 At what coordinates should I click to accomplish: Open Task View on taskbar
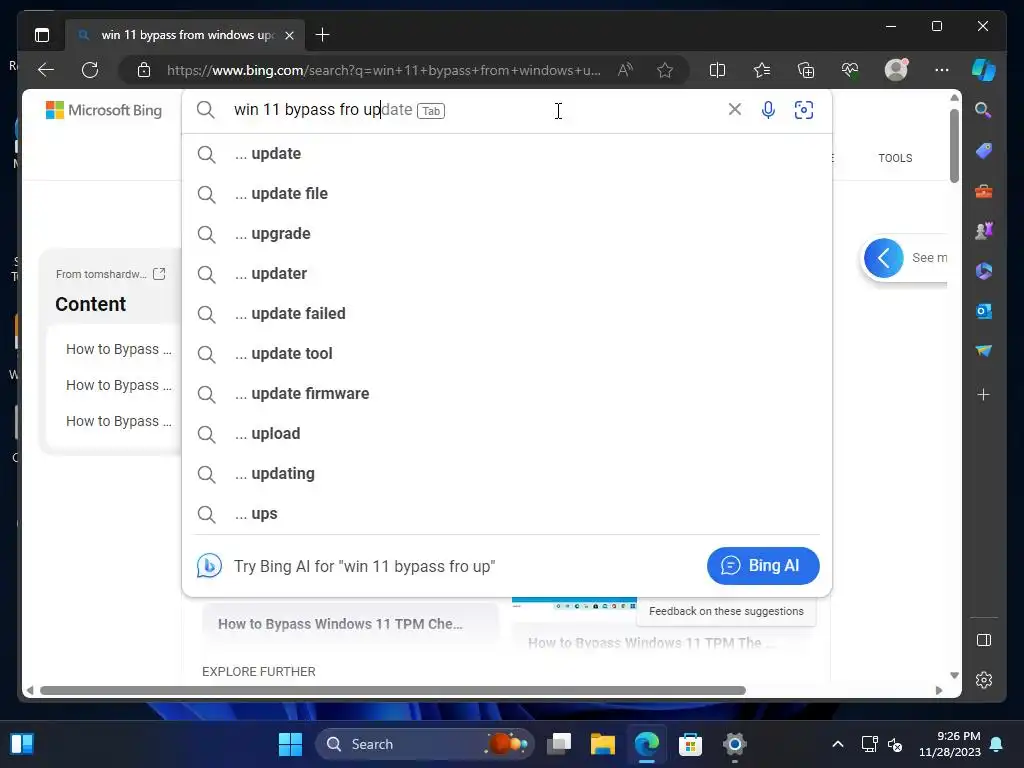[x=559, y=744]
